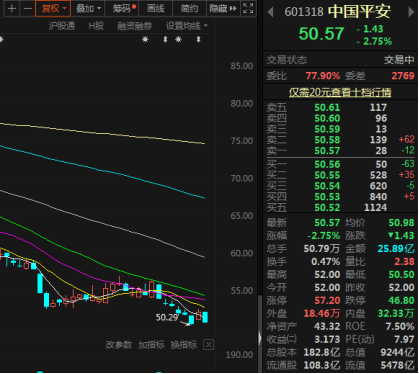Select 沪股通 tab
The height and width of the screenshot is (374, 419).
click(62, 26)
